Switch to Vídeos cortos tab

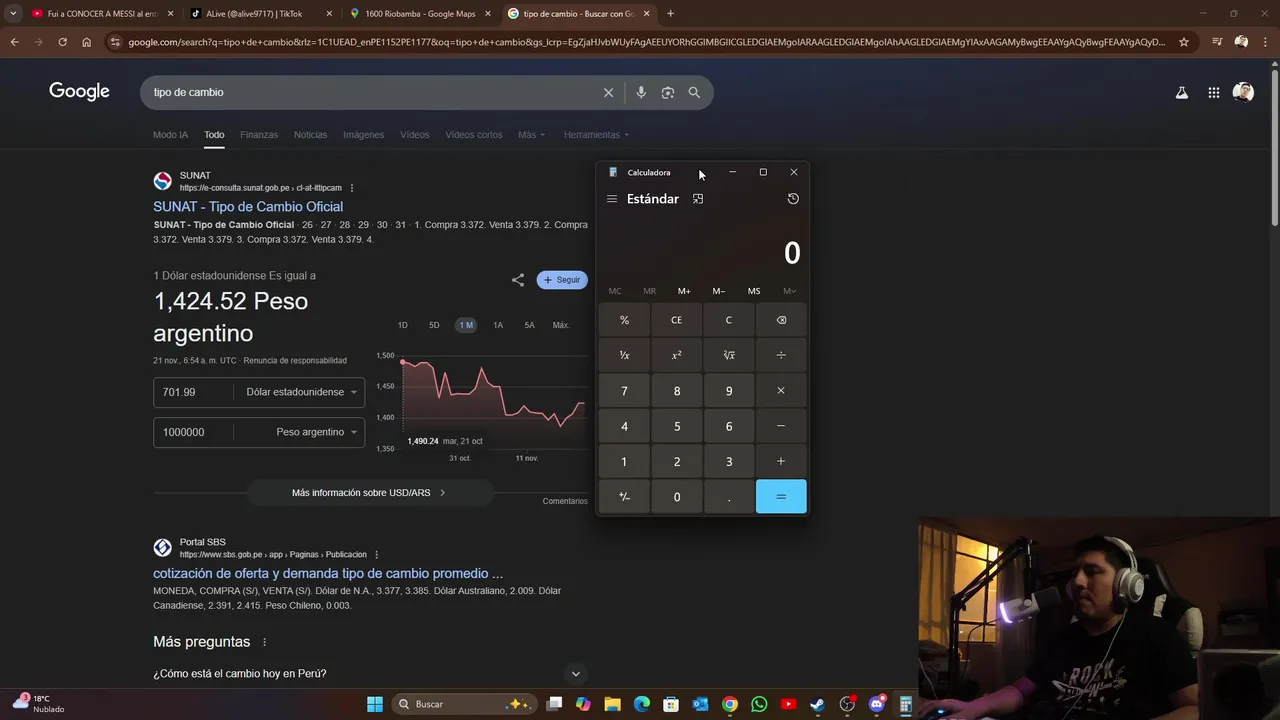(x=474, y=135)
